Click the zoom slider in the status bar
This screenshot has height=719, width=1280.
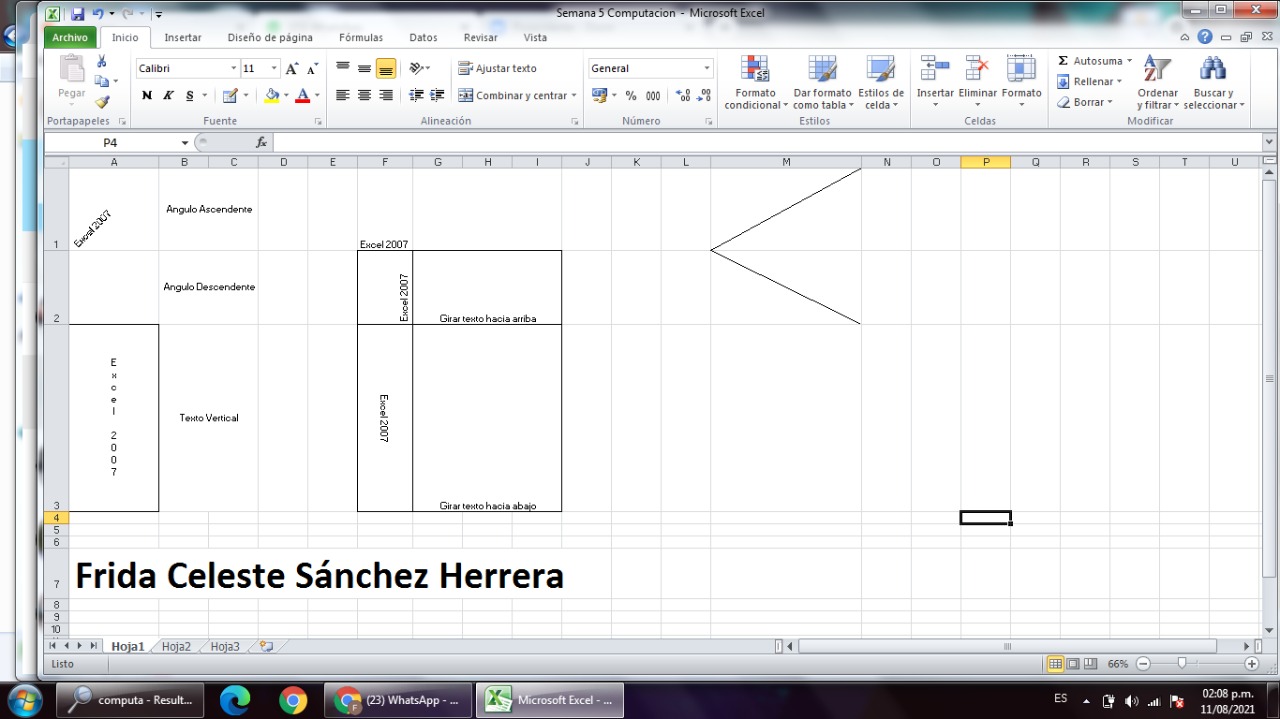(x=1182, y=663)
